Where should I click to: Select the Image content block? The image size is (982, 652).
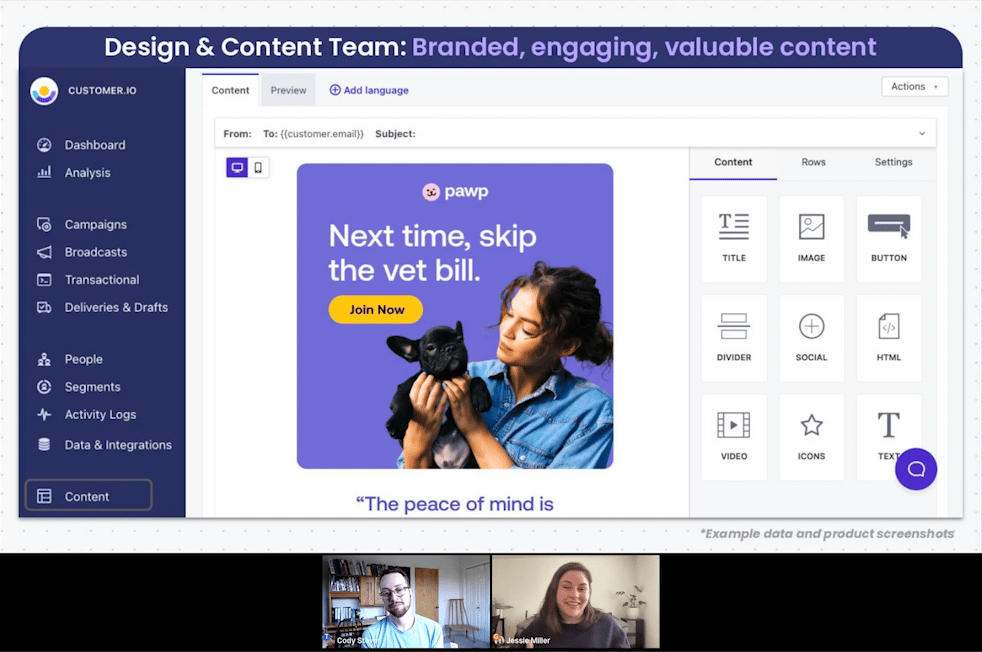point(811,238)
